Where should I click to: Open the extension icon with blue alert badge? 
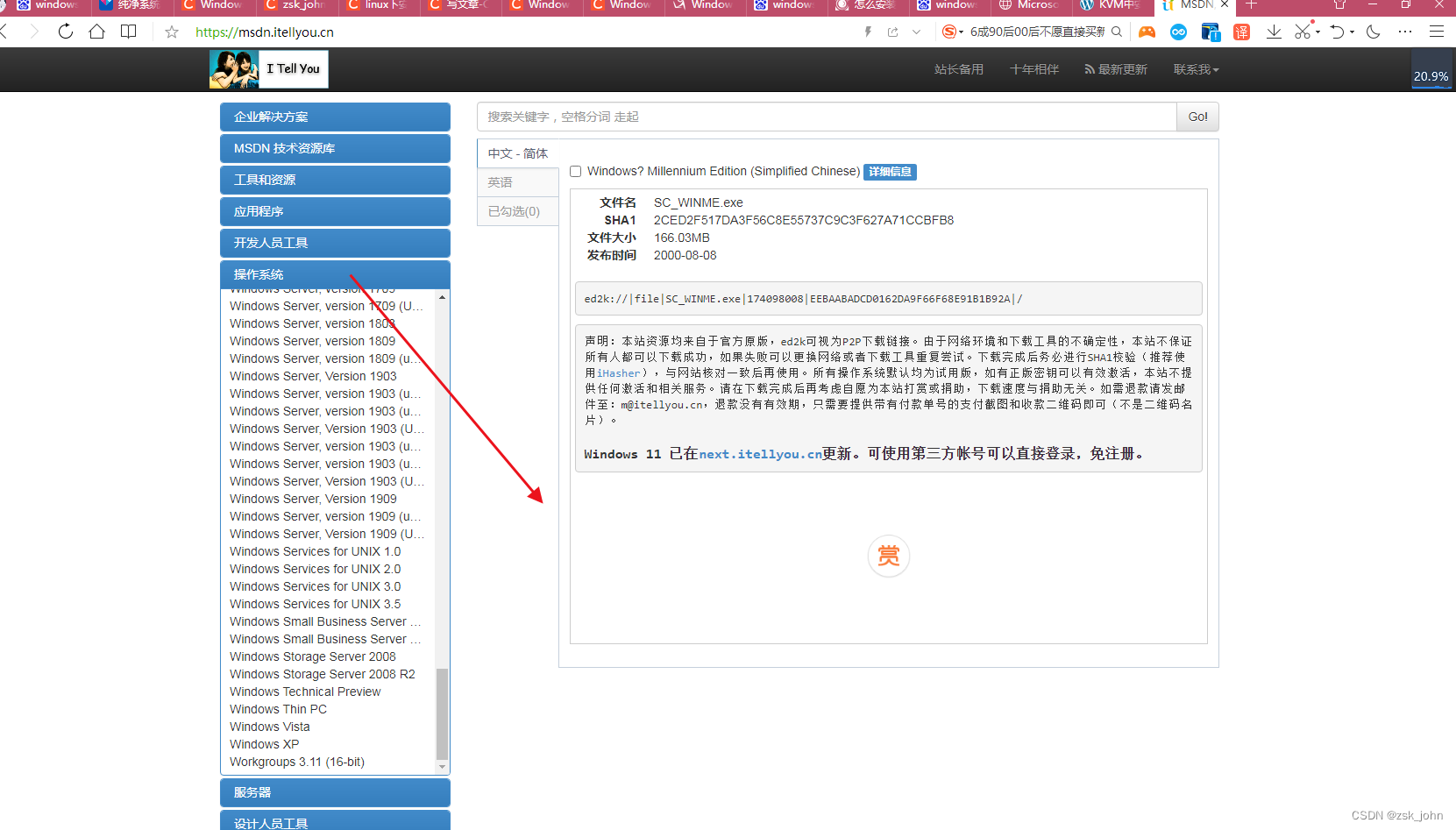tap(1211, 32)
